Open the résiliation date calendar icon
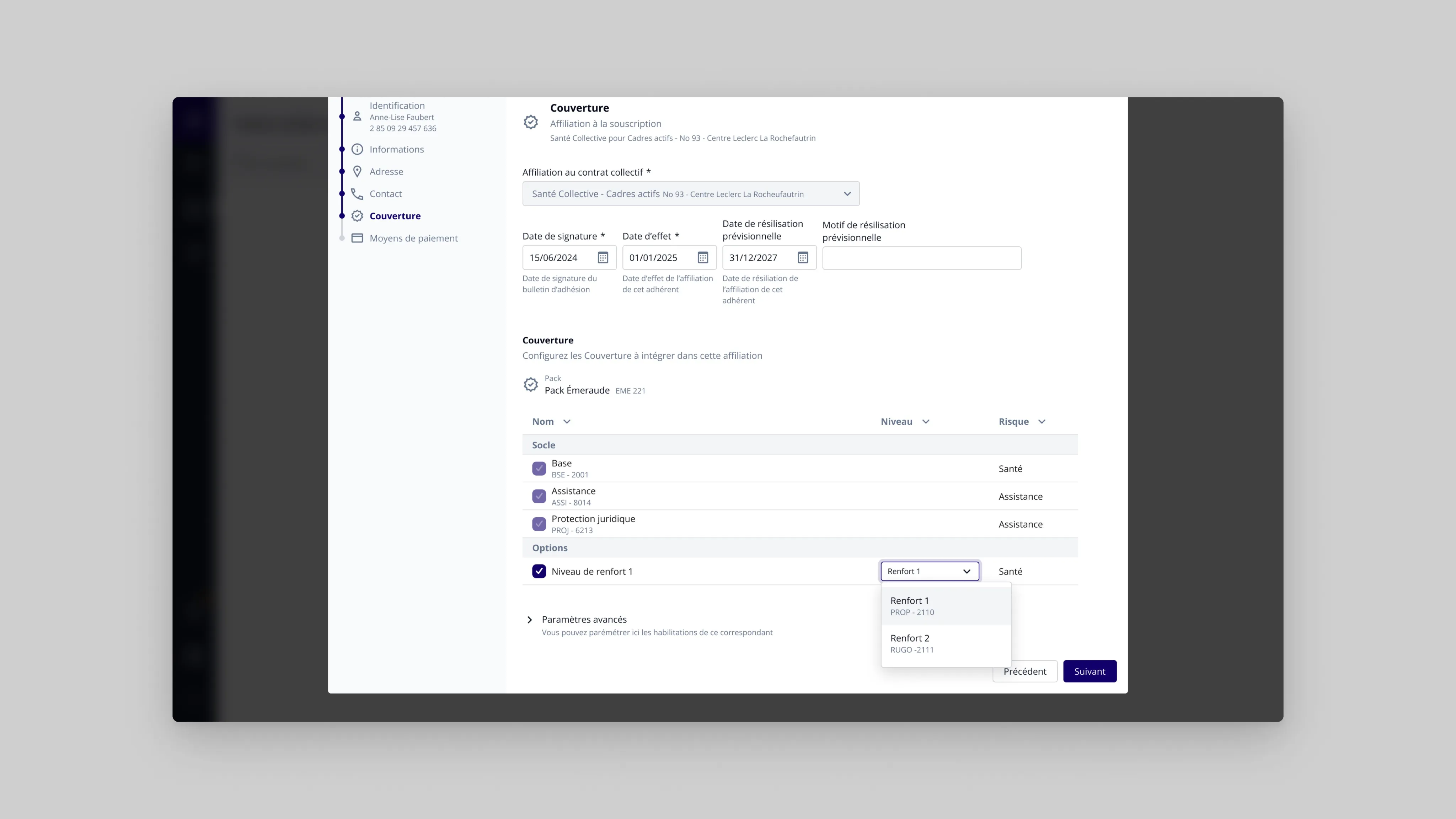The height and width of the screenshot is (819, 1456). (803, 258)
